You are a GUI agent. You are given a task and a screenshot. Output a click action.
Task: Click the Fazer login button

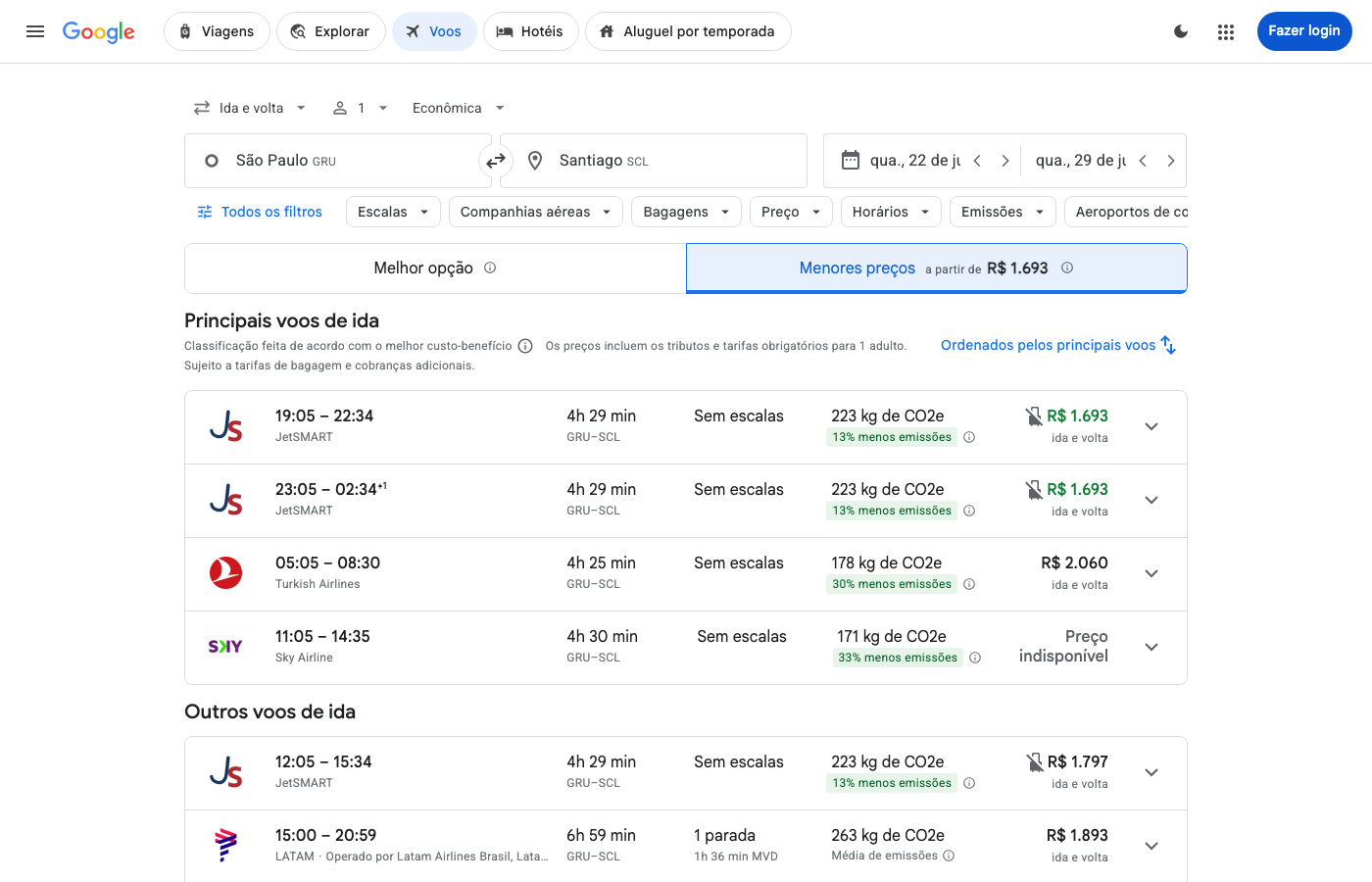pos(1304,31)
